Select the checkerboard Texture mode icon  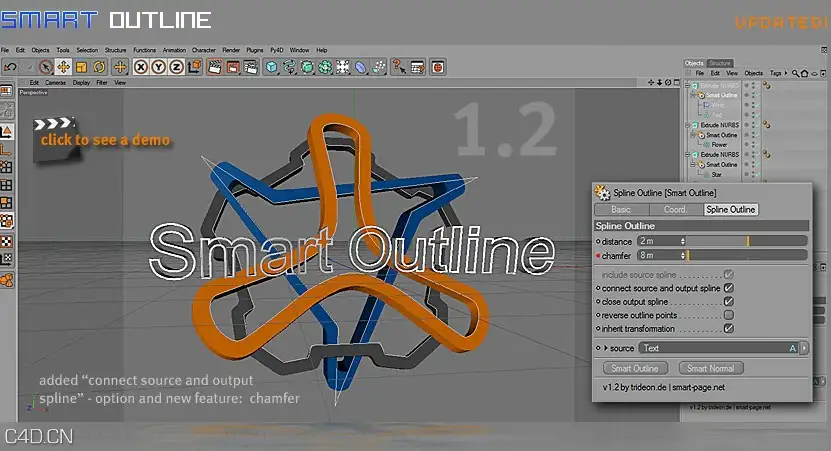pos(6,242)
